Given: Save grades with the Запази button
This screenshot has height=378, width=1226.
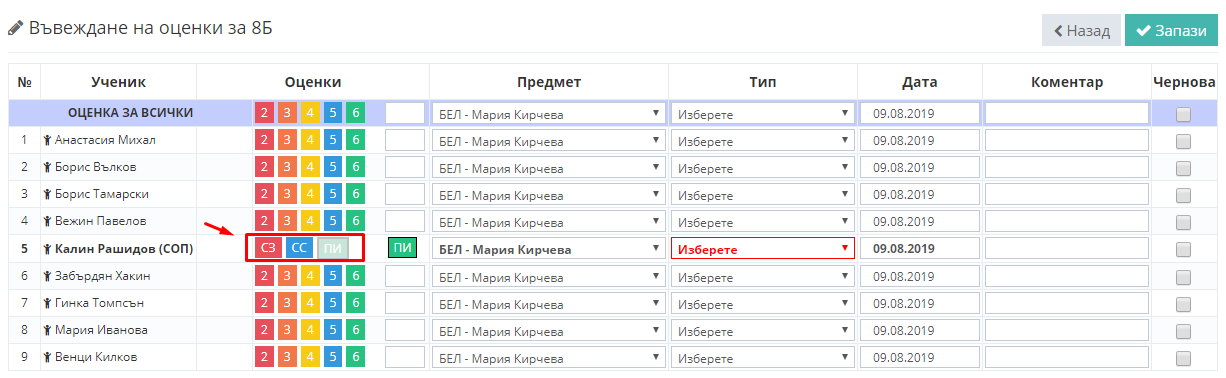Looking at the screenshot, I should pyautogui.click(x=1170, y=30).
